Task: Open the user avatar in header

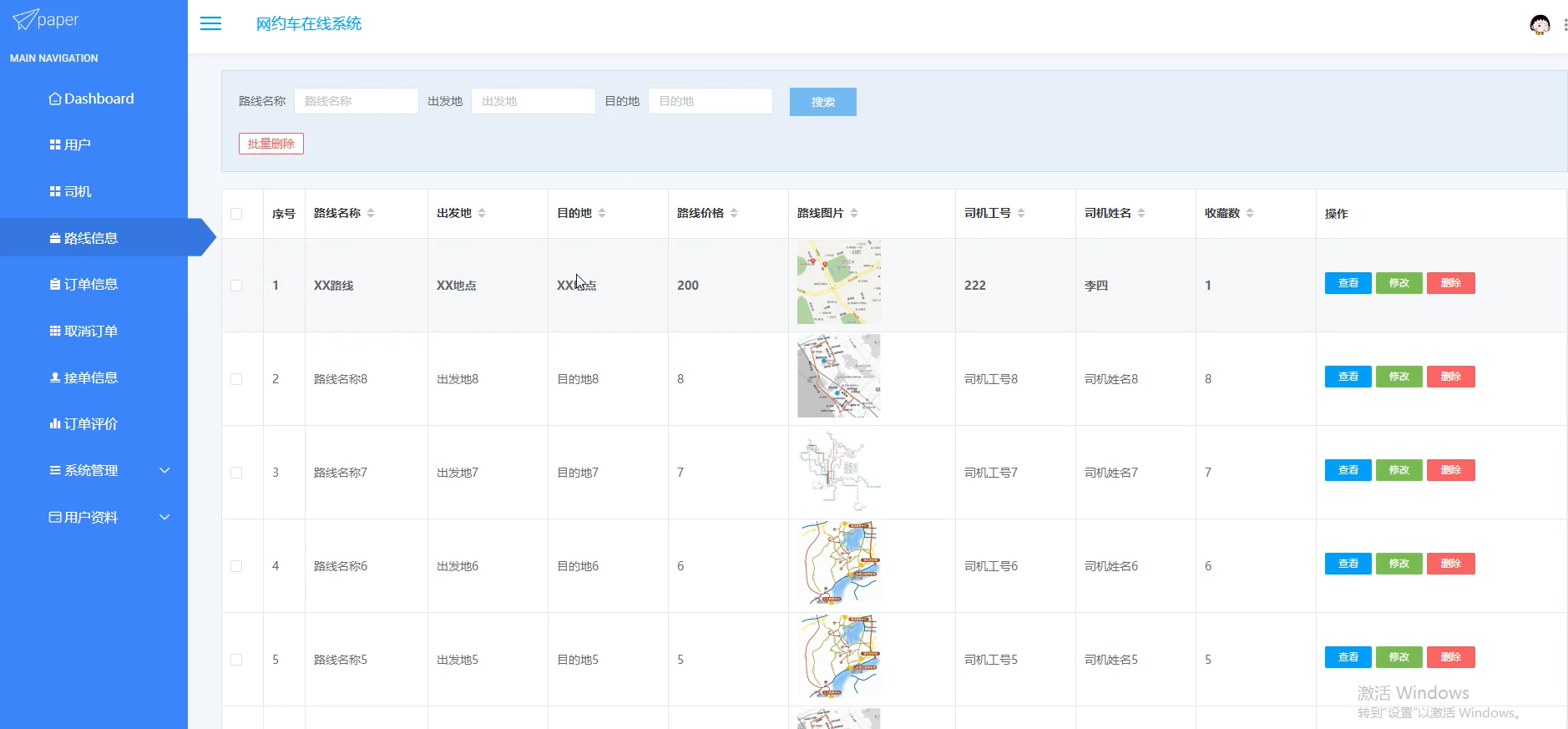Action: coord(1540,25)
